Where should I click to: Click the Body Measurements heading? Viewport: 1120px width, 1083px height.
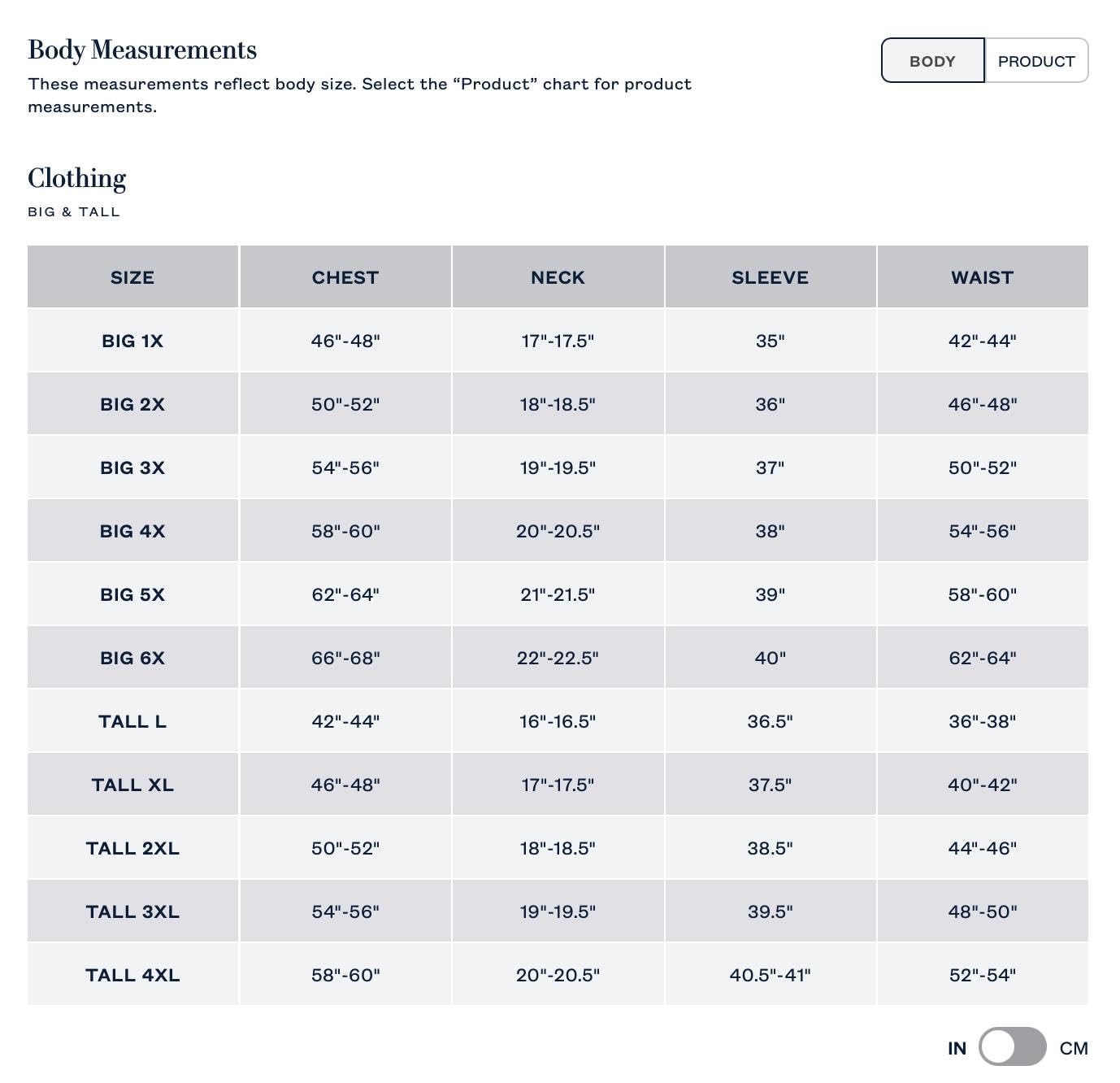tap(142, 50)
